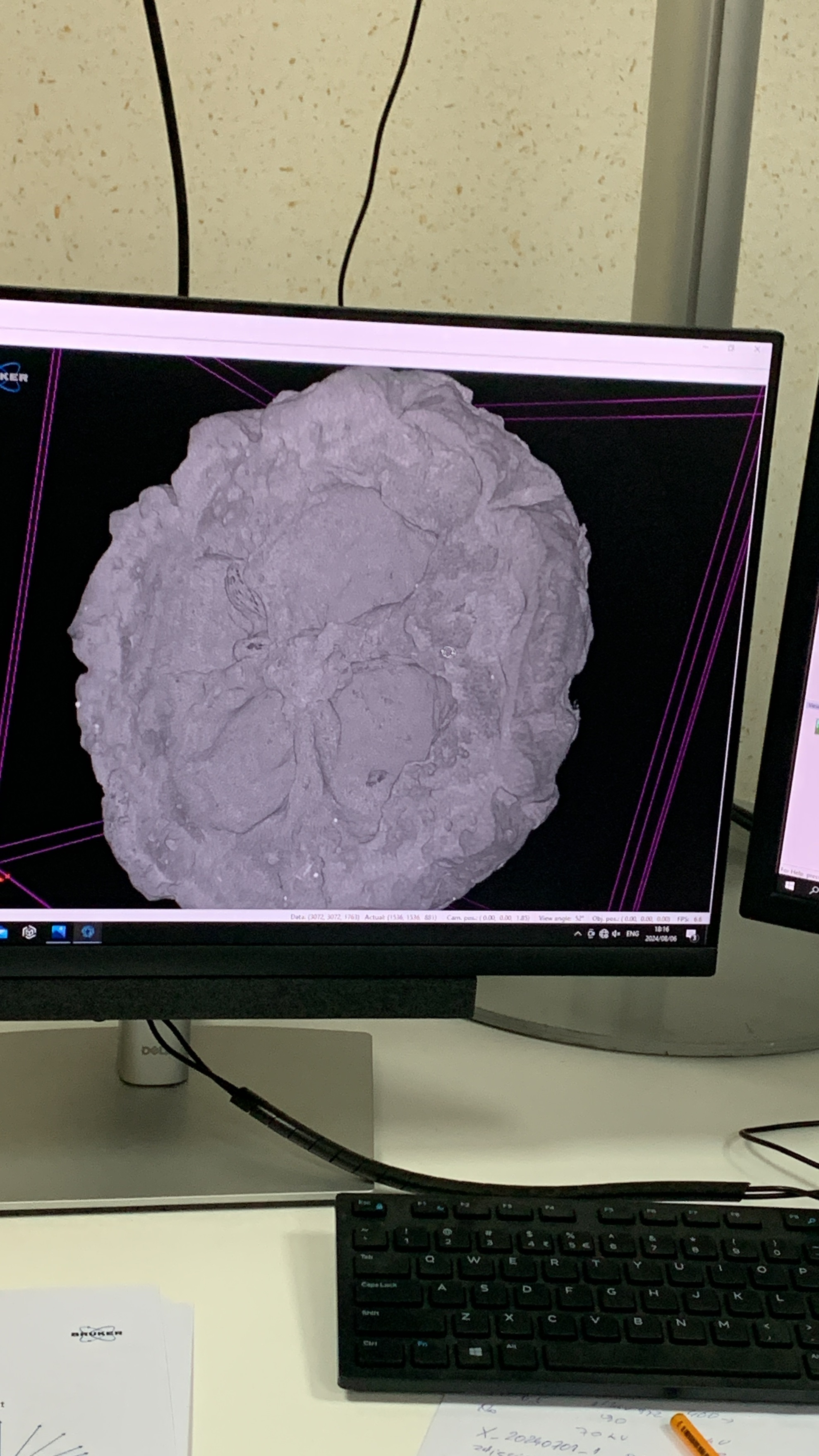Screen dimensions: 819x1456
Task: Click the rendered 3D rock volume
Action: click(333, 639)
